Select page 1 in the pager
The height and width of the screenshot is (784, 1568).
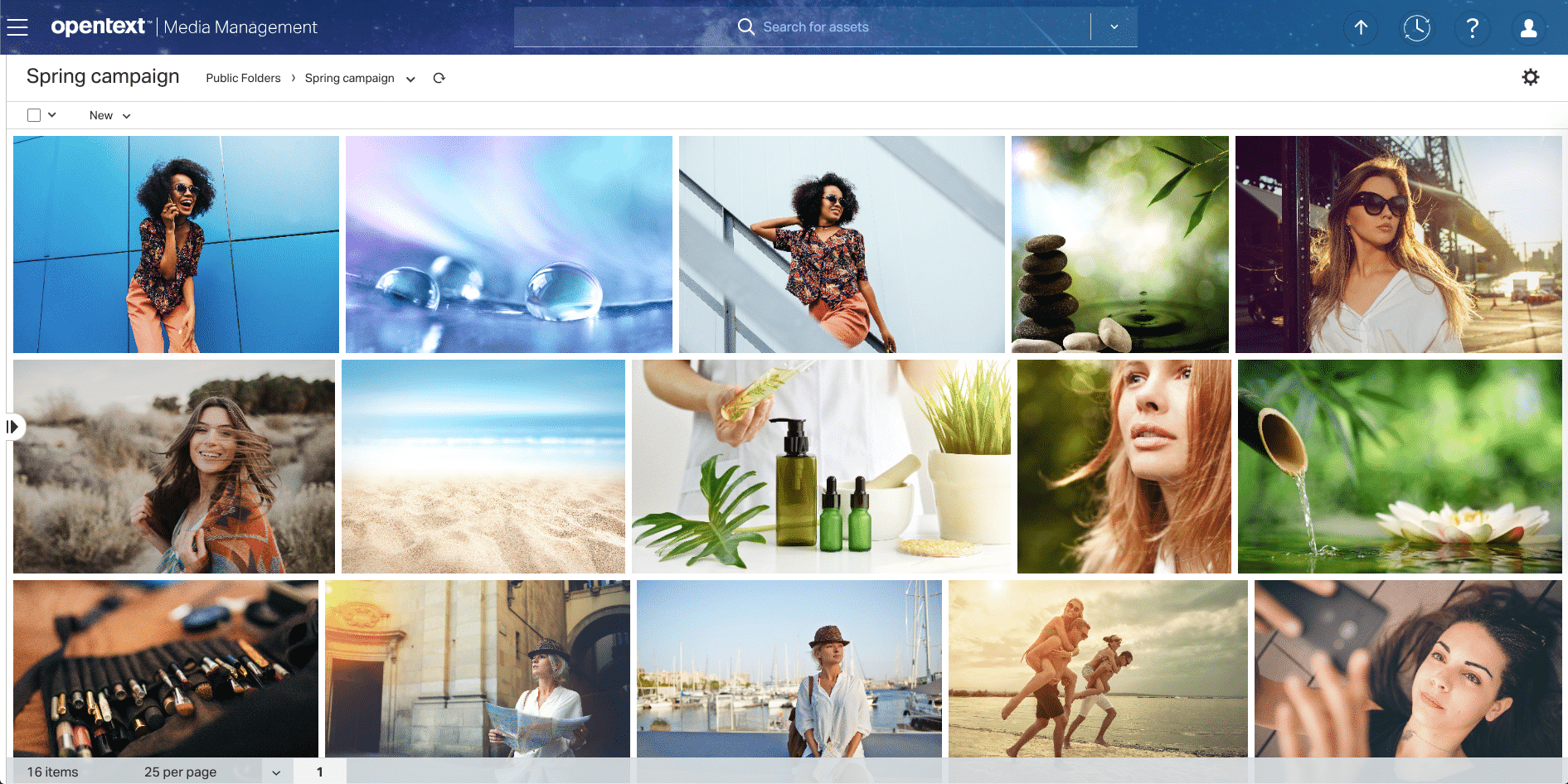tap(320, 771)
